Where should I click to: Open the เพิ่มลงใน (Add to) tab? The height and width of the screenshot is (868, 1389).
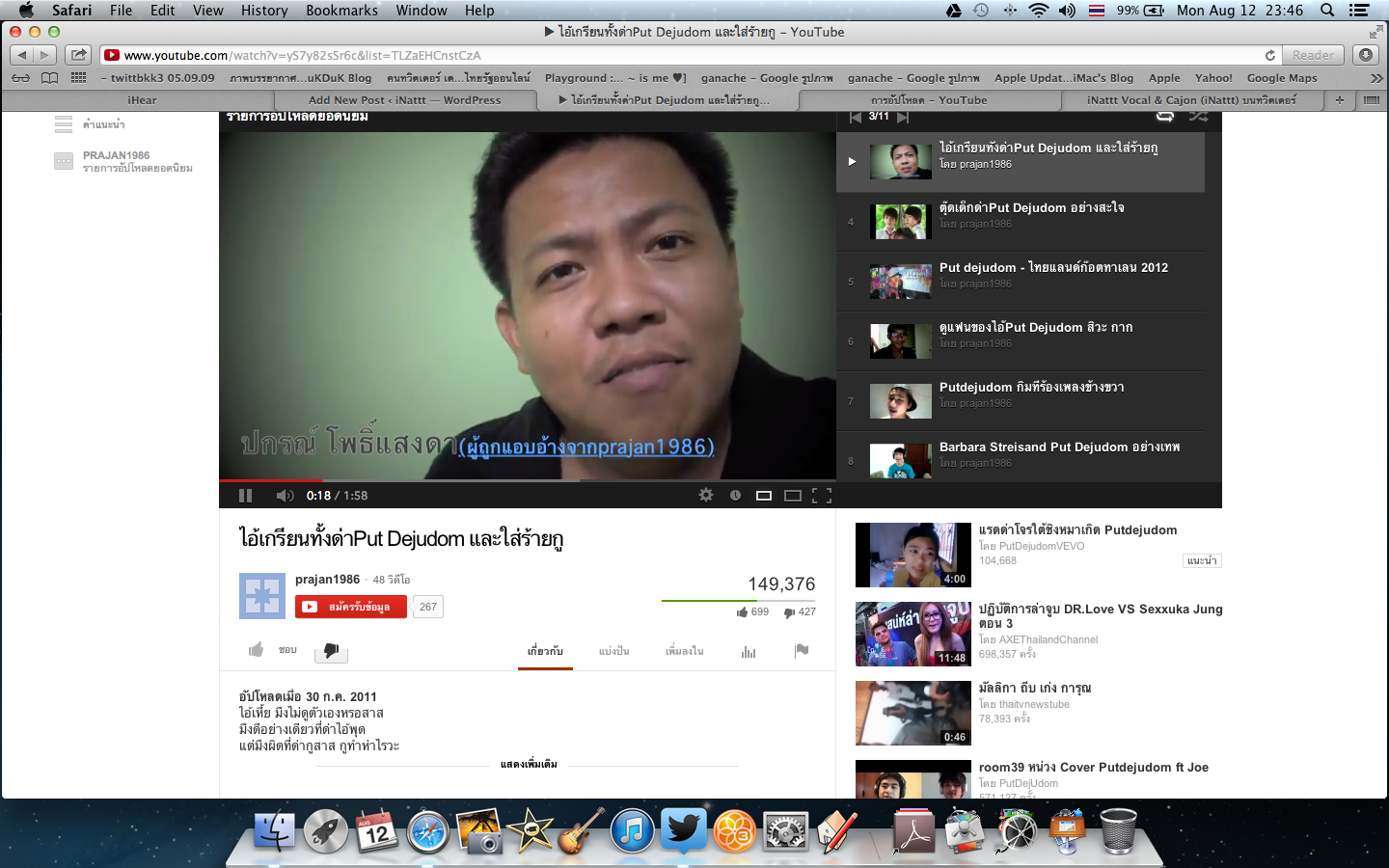point(684,651)
